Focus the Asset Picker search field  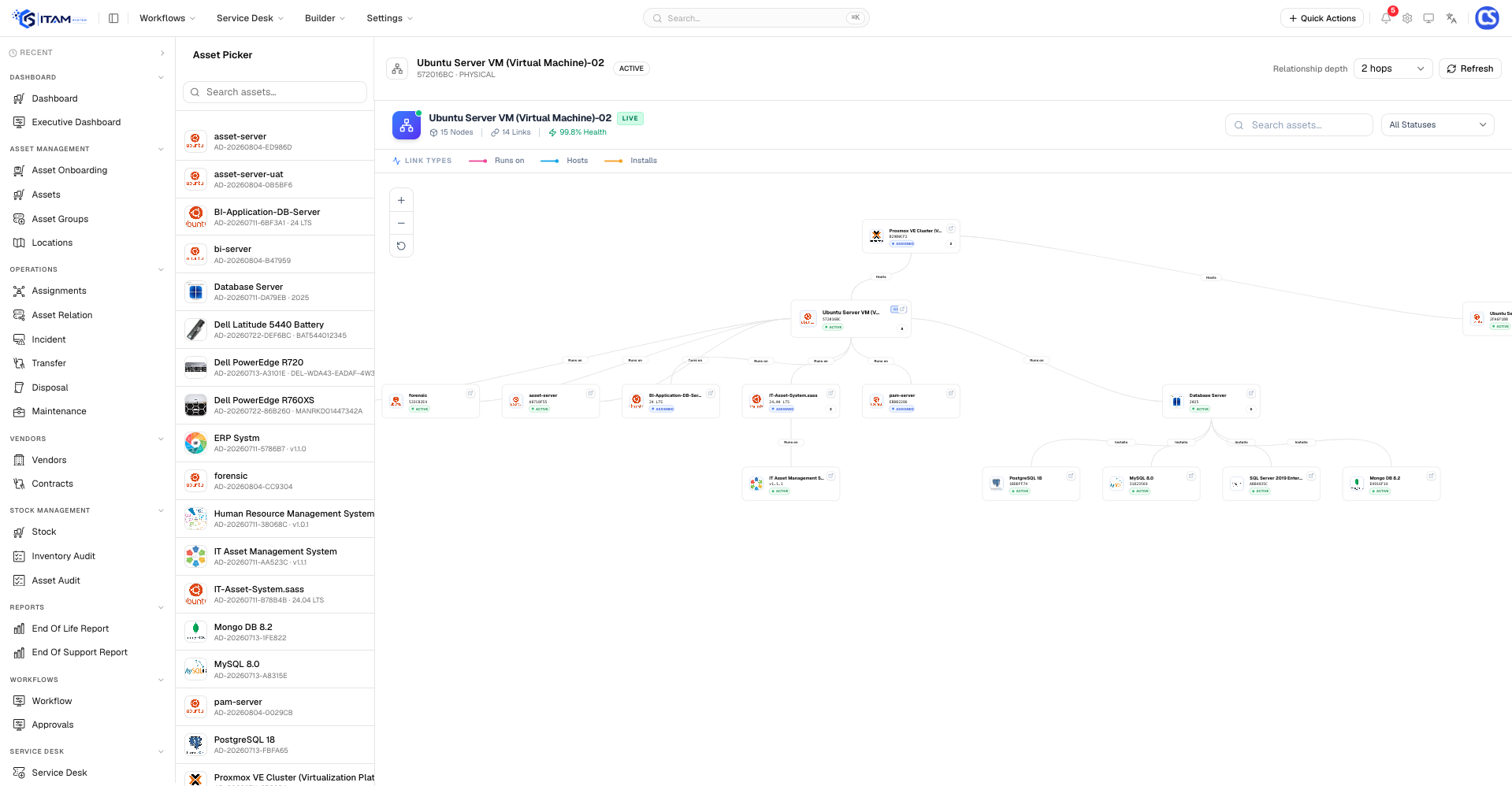pyautogui.click(x=275, y=92)
